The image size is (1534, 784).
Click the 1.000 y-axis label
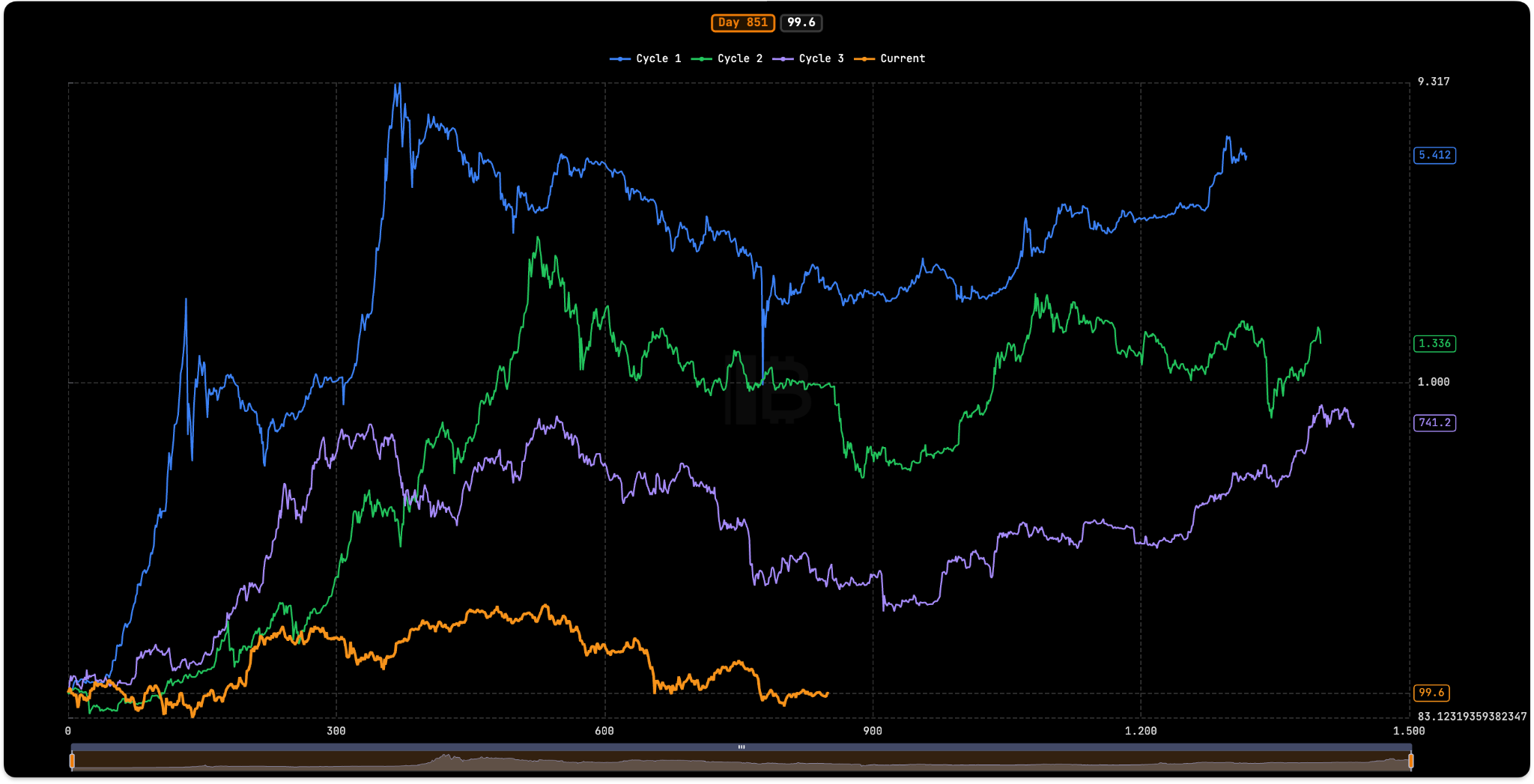(x=1434, y=382)
